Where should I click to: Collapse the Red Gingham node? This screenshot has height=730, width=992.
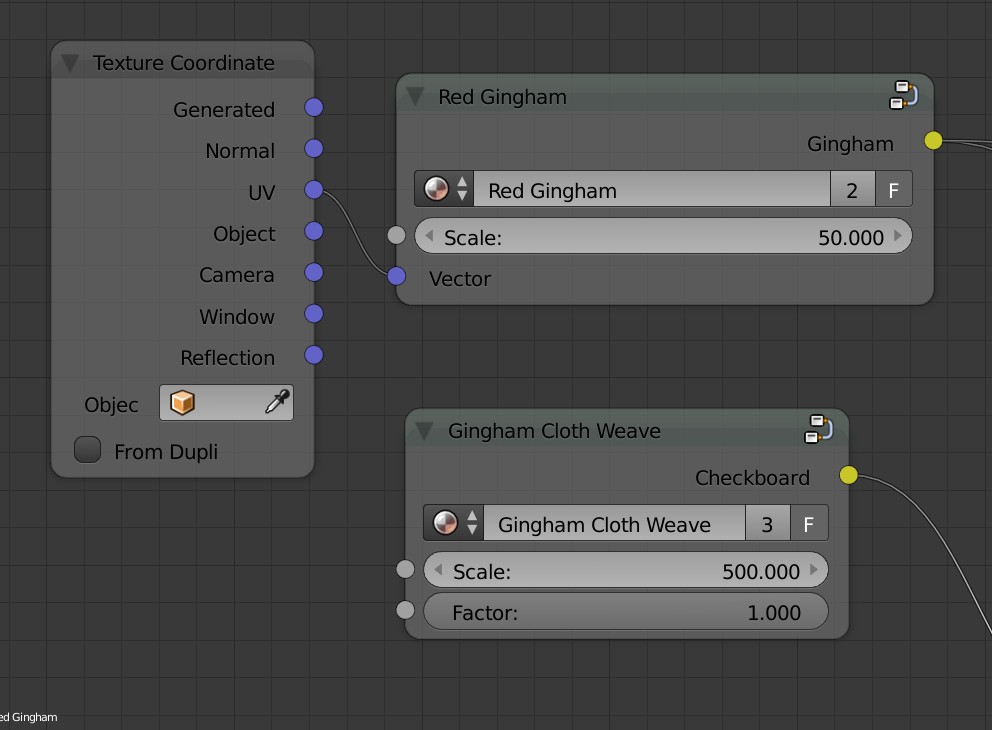(417, 96)
